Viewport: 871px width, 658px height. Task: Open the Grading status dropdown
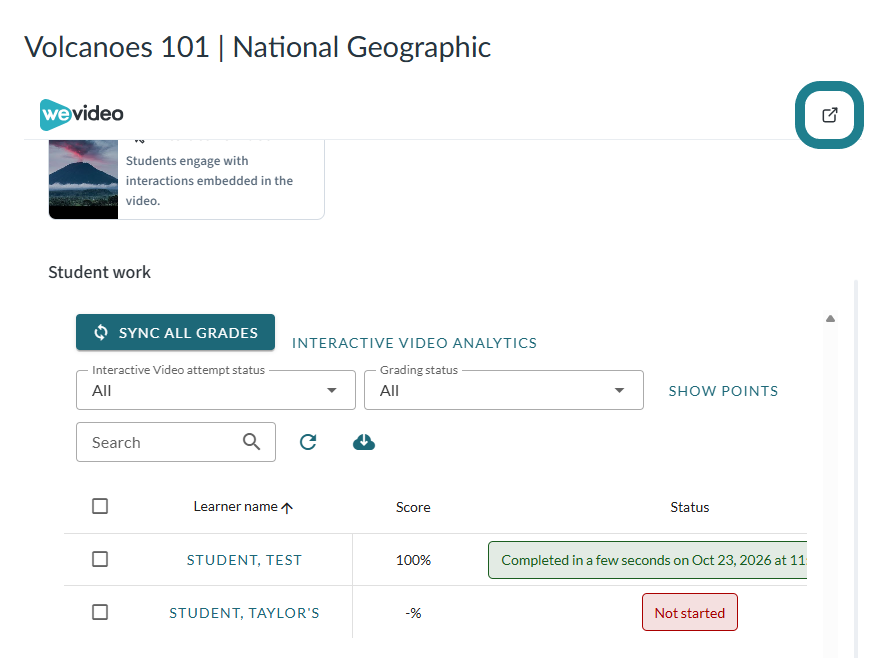coord(504,390)
